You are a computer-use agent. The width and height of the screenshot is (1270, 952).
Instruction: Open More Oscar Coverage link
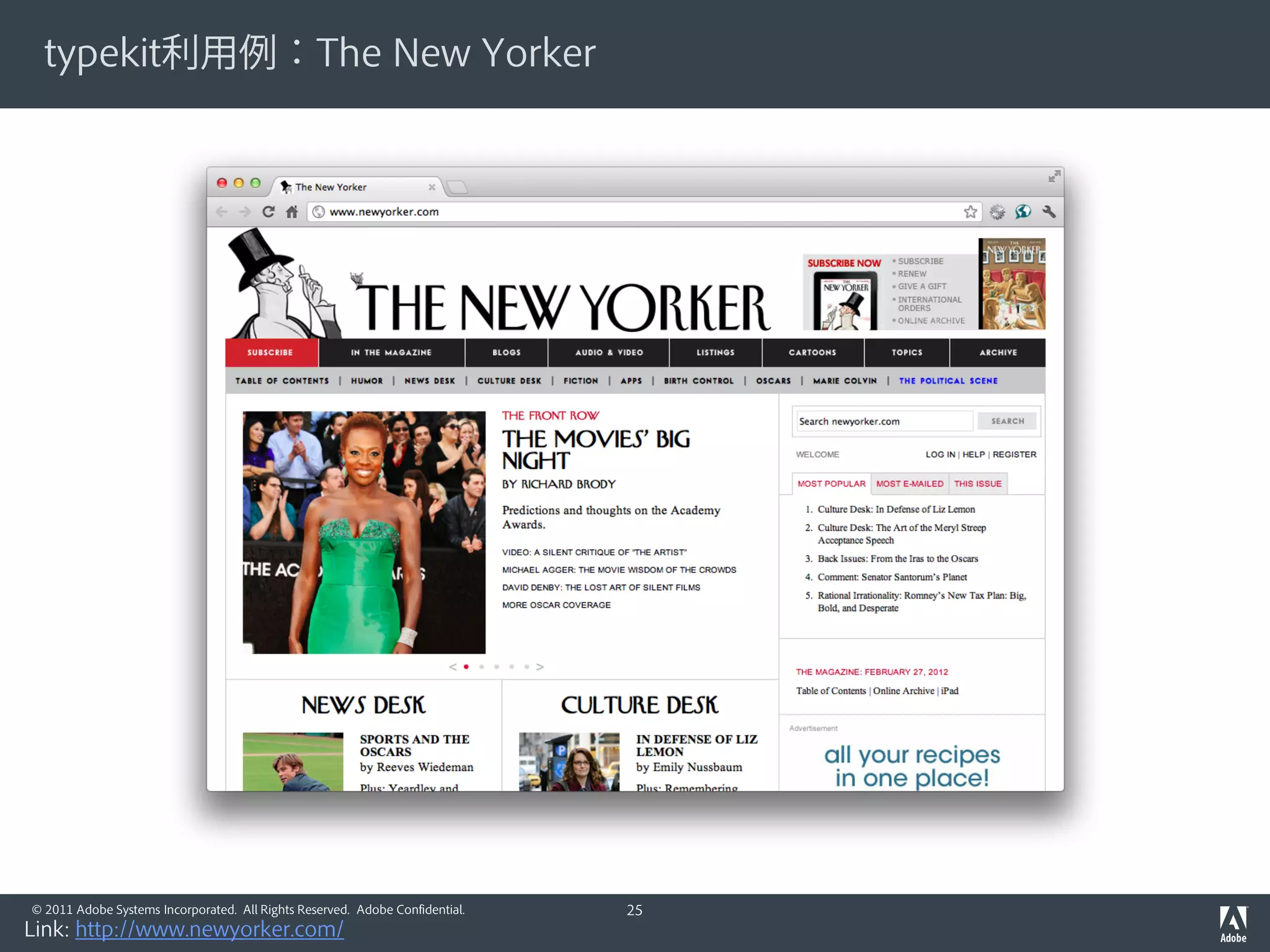click(x=556, y=605)
